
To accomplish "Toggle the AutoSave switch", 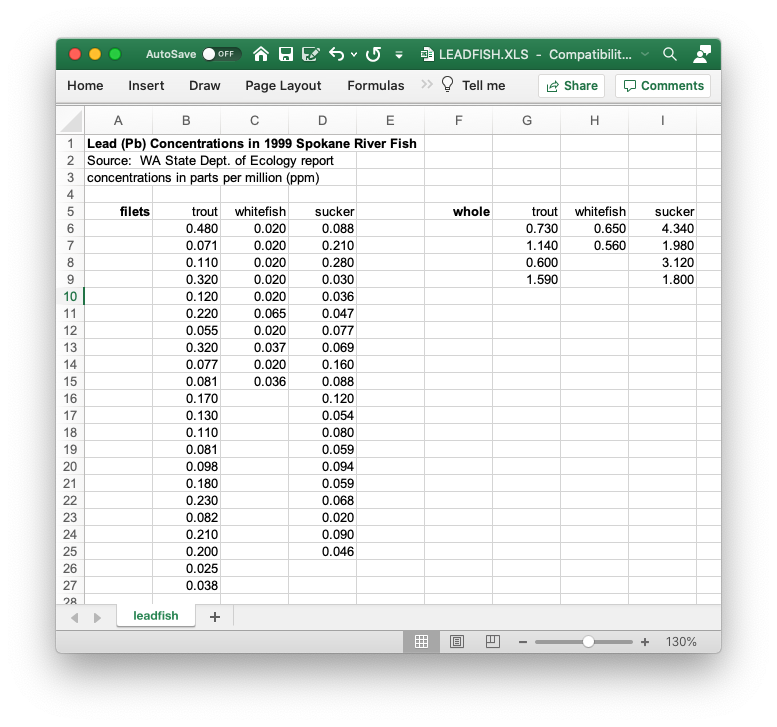I will point(221,54).
